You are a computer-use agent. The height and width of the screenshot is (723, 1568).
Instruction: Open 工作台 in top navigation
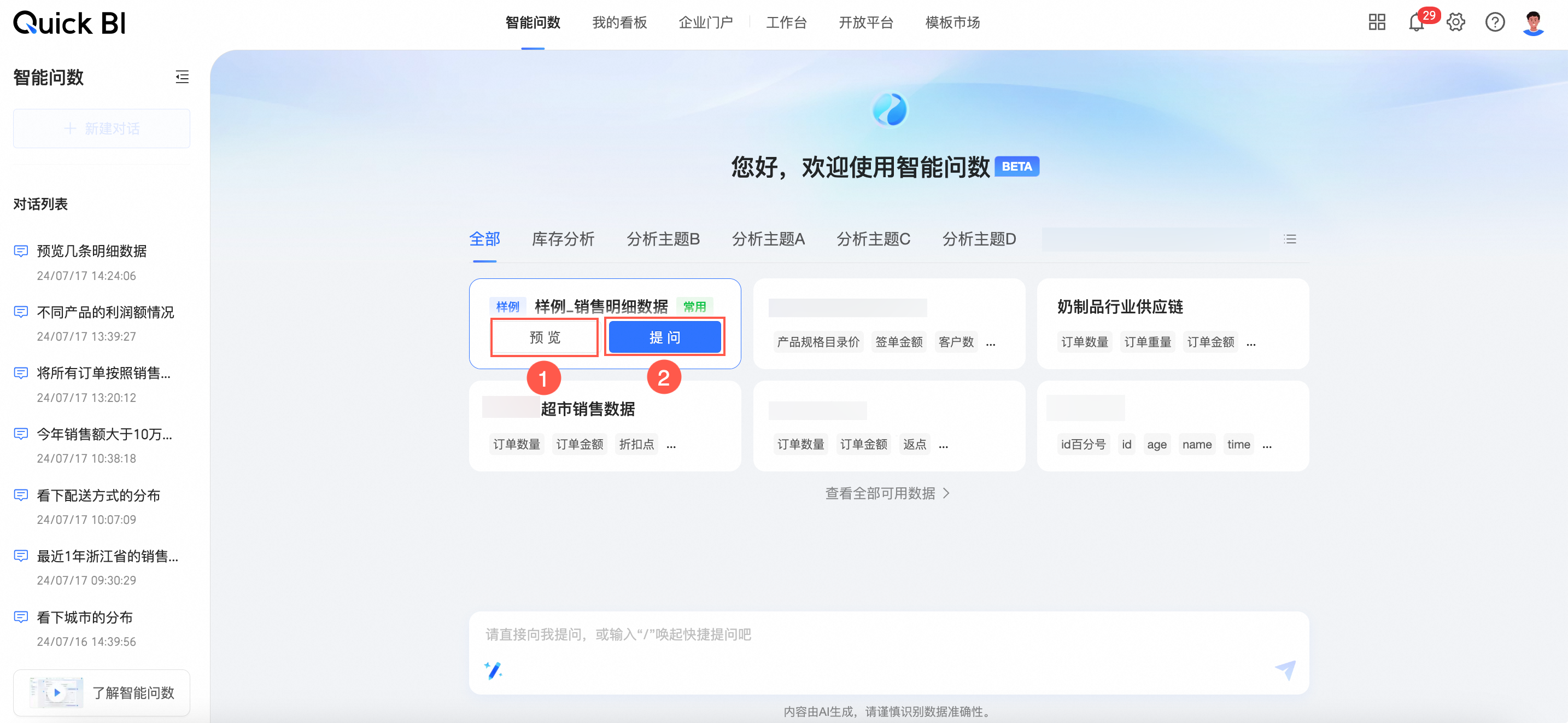click(786, 22)
